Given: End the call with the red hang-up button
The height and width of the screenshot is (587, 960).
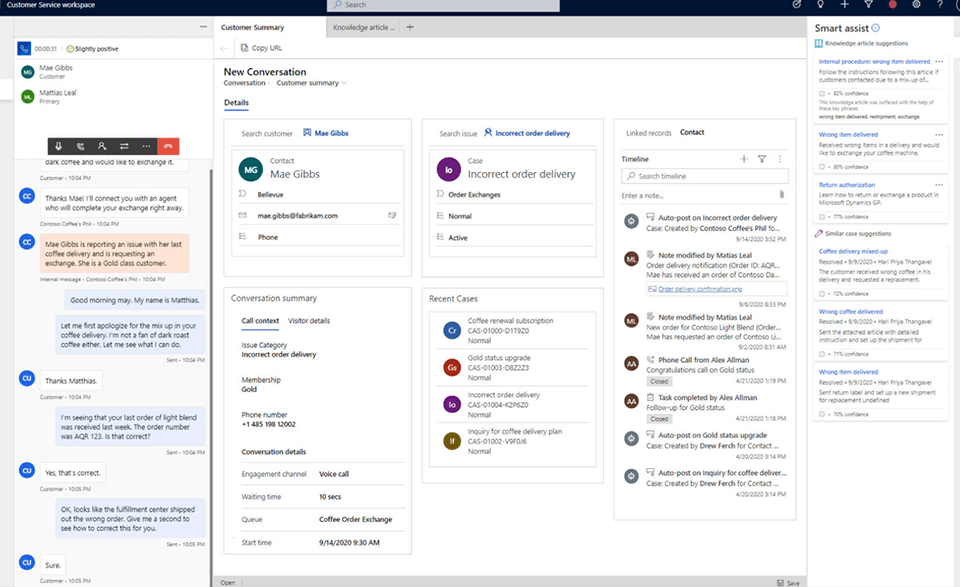Looking at the screenshot, I should pyautogui.click(x=169, y=146).
